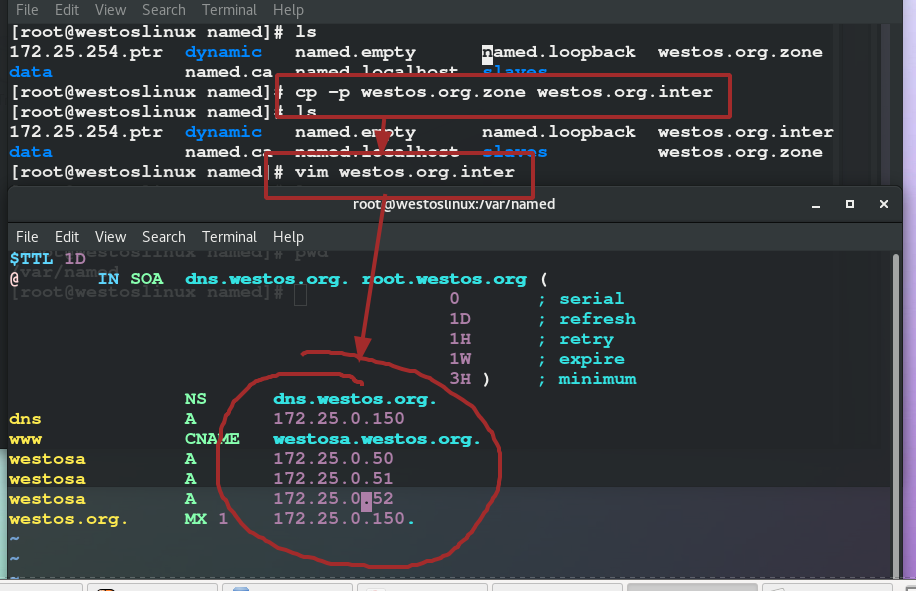916x591 pixels.
Task: Open Edit menu of the background terminal
Action: [x=67, y=10]
